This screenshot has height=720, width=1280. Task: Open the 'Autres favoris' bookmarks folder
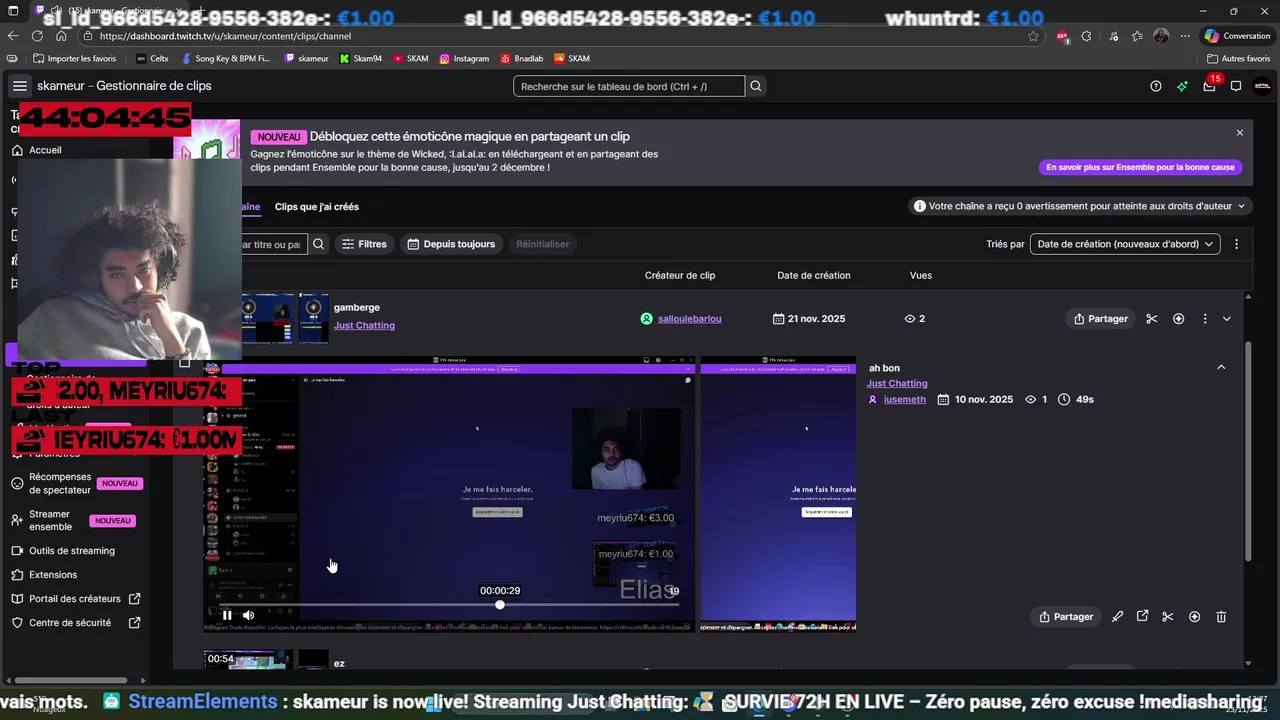(1238, 59)
